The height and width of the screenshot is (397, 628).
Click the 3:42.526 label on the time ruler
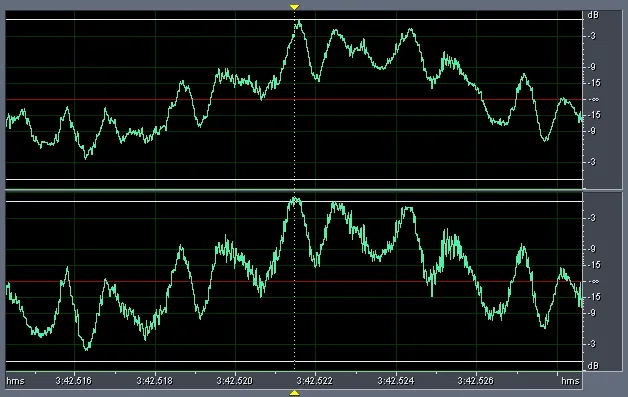coord(476,381)
